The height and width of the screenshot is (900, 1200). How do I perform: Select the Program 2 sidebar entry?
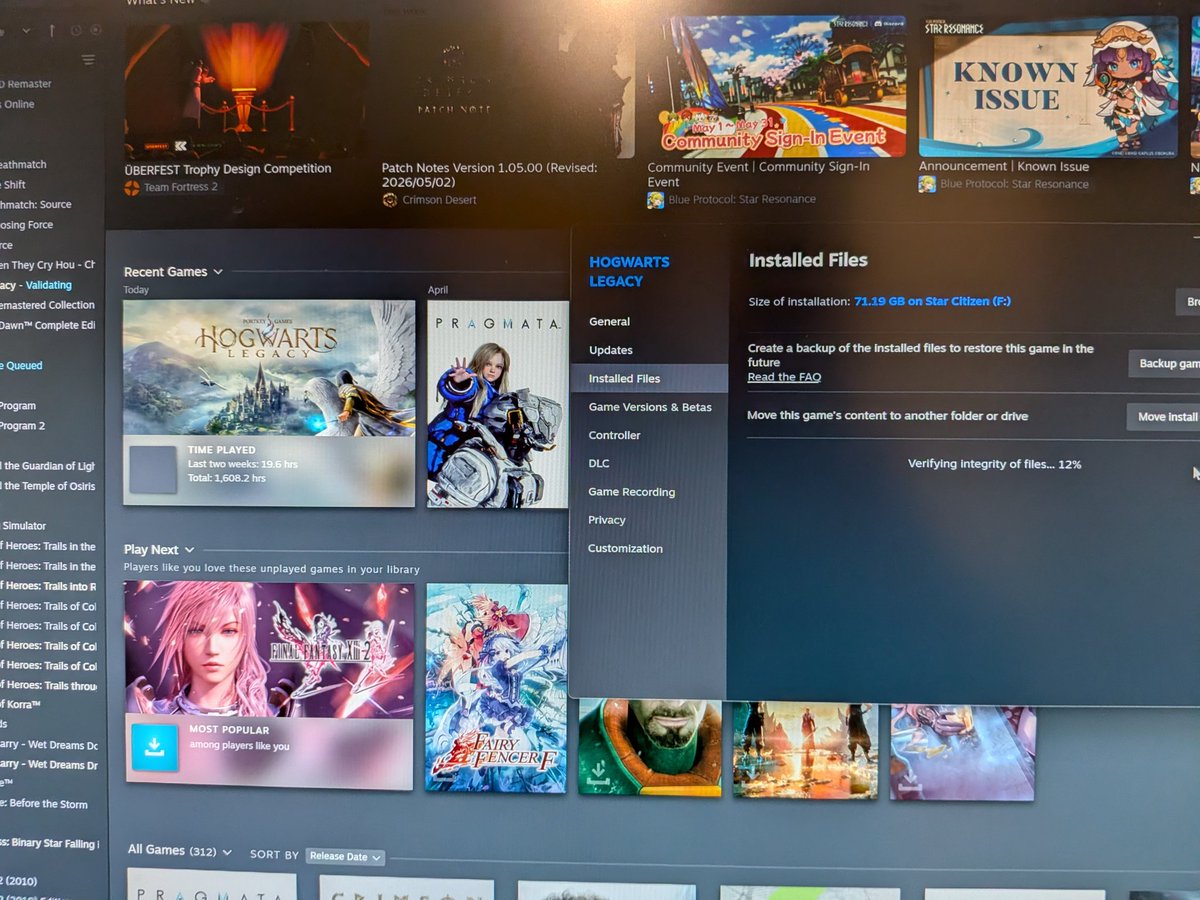(23, 425)
